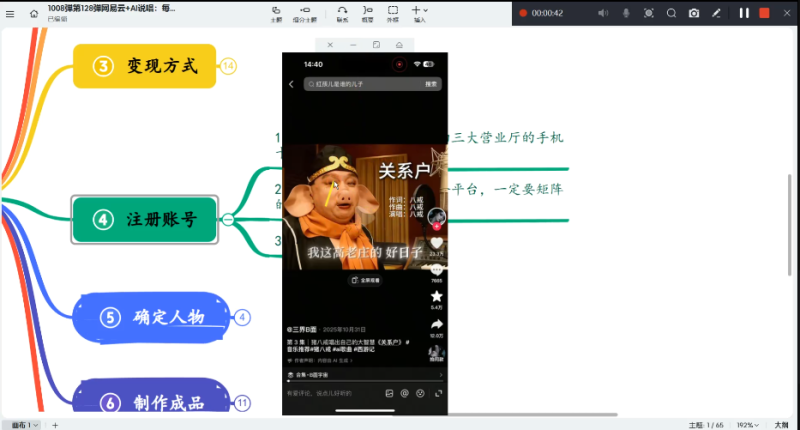Toggle system sound in recorder bar

603,13
